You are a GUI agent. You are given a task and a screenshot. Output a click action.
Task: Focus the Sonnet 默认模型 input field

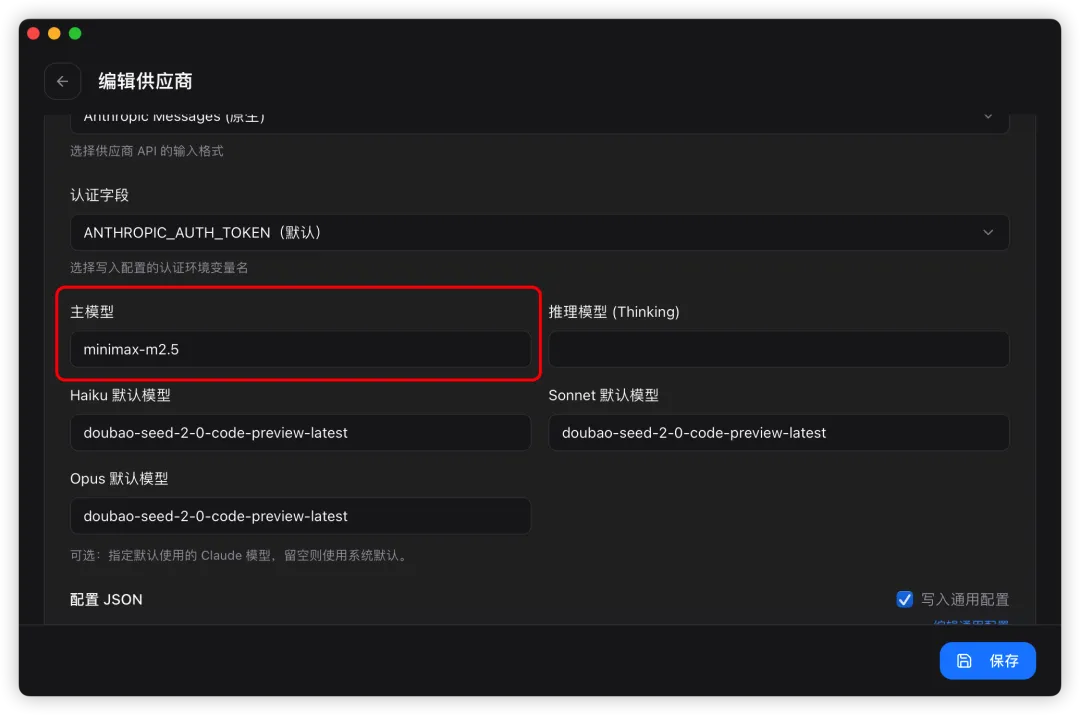(x=778, y=433)
